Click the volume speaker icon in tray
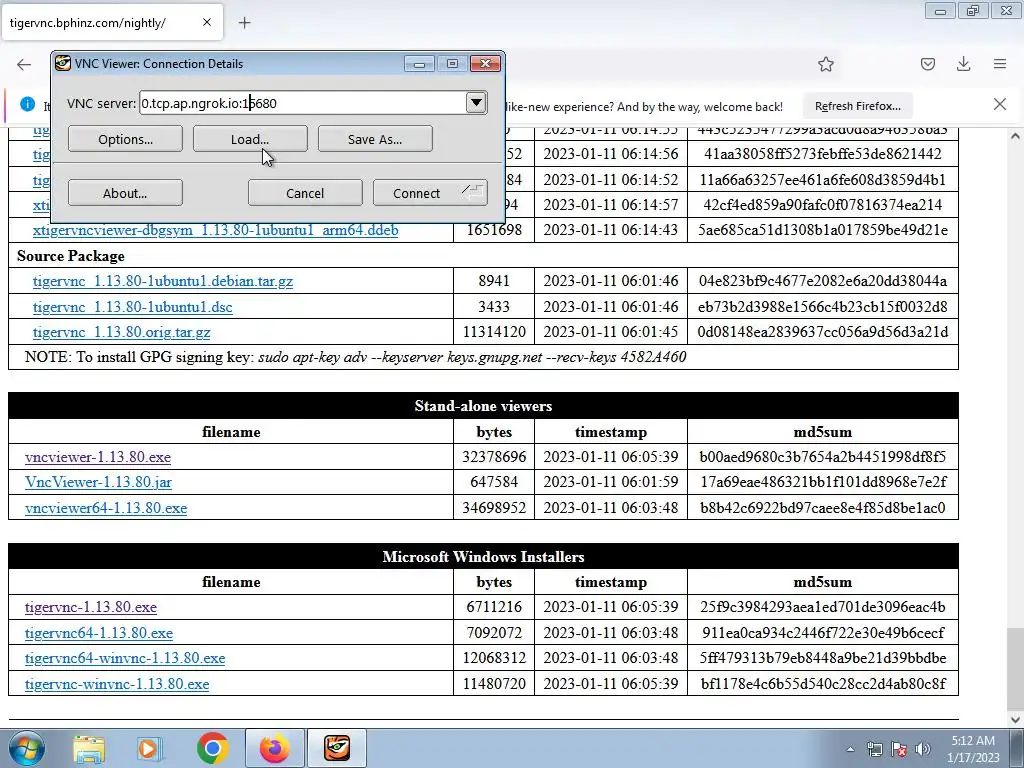The image size is (1024, 768). [x=923, y=750]
